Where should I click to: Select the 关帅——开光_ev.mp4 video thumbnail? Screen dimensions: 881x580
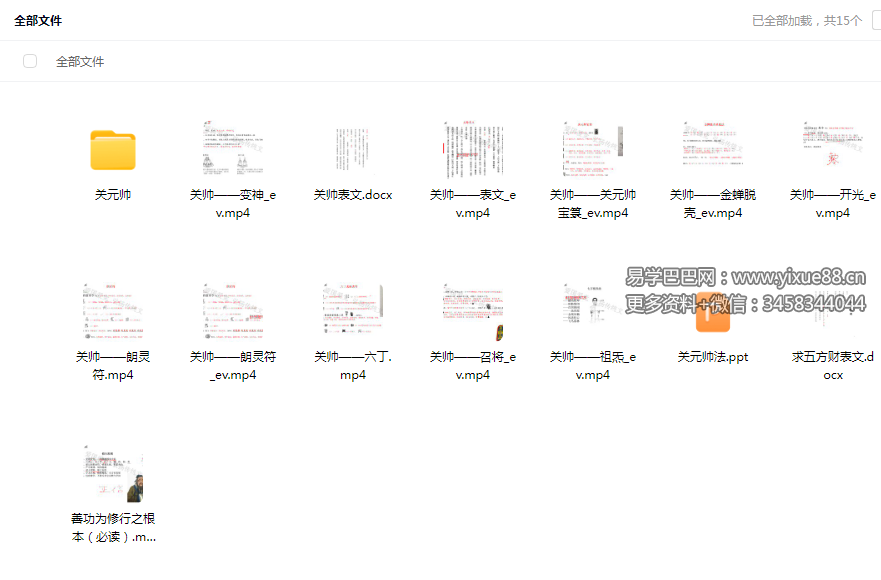pos(832,150)
